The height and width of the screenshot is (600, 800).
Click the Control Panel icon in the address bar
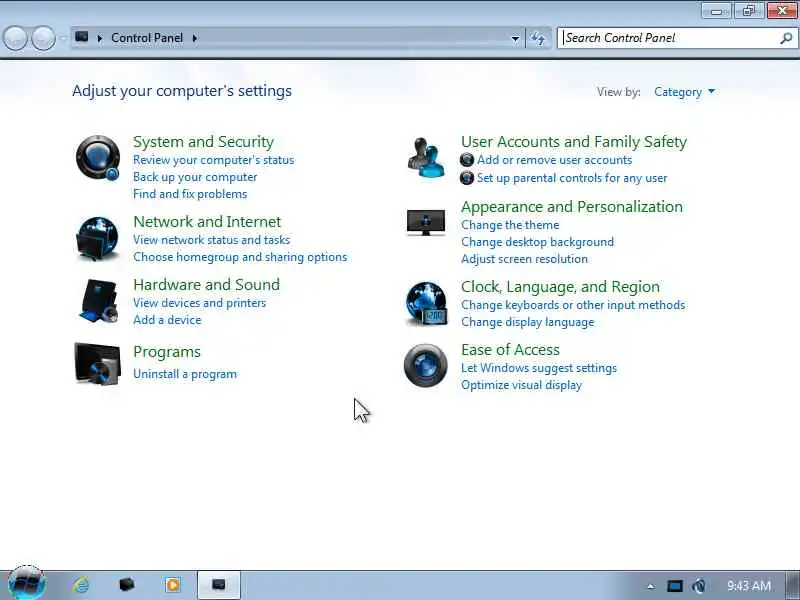coord(82,37)
